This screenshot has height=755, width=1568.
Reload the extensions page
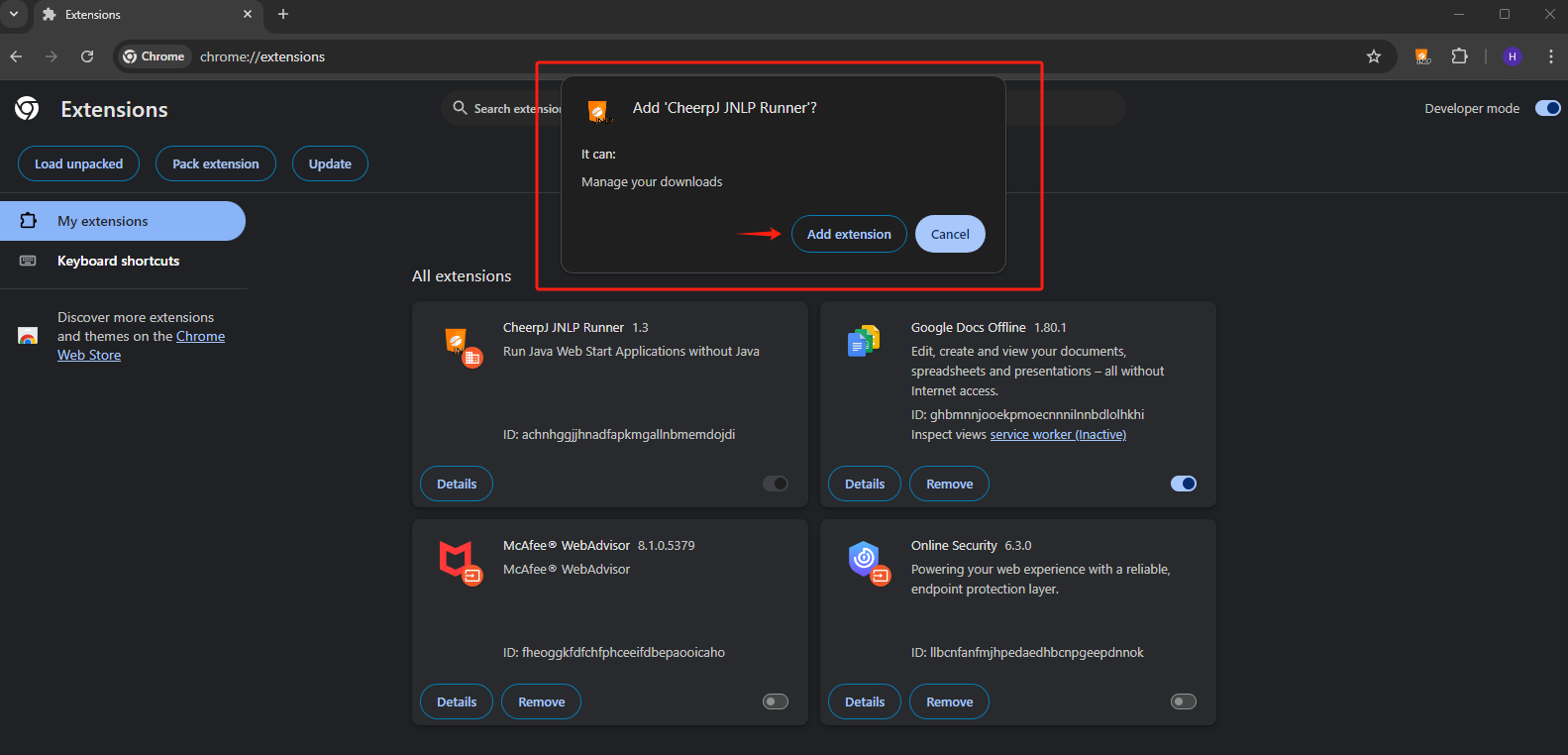pos(87,56)
